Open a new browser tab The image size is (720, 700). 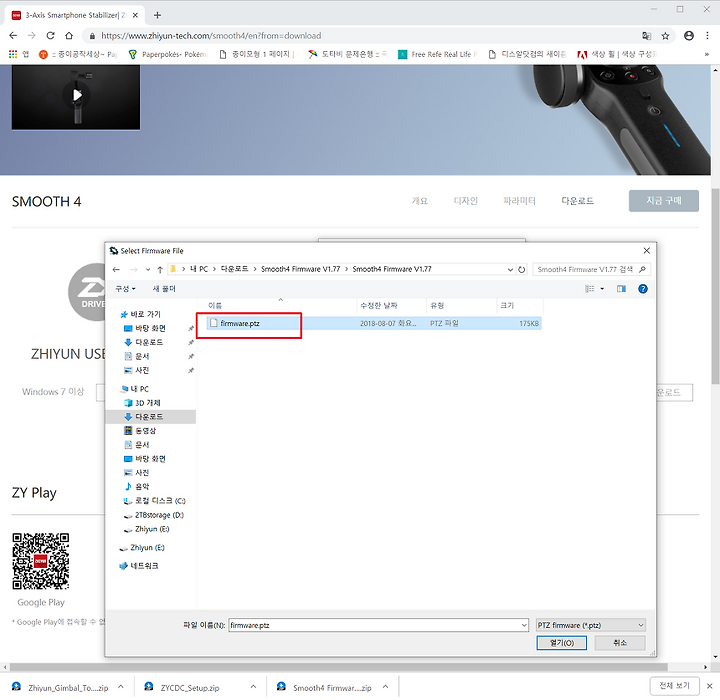click(158, 15)
